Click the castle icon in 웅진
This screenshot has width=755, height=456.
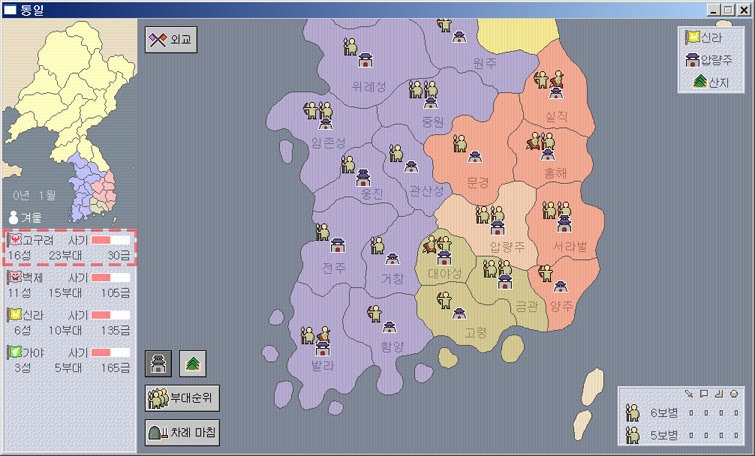364,177
